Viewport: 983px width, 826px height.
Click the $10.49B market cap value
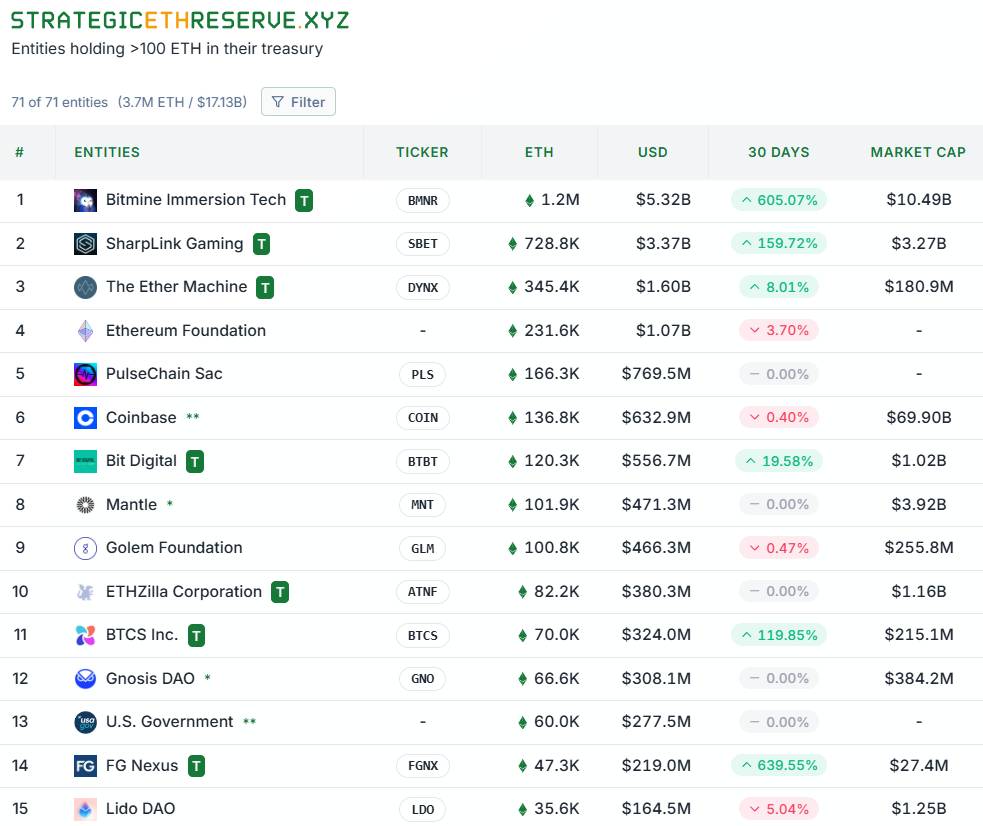point(919,199)
